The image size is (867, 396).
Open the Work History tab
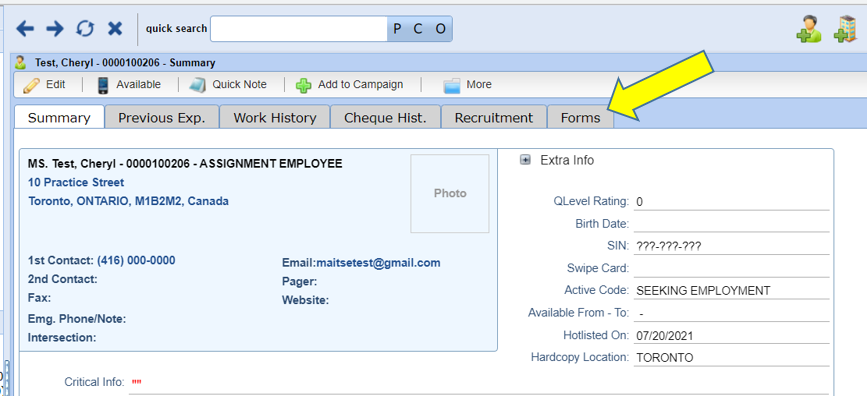pyautogui.click(x=275, y=117)
